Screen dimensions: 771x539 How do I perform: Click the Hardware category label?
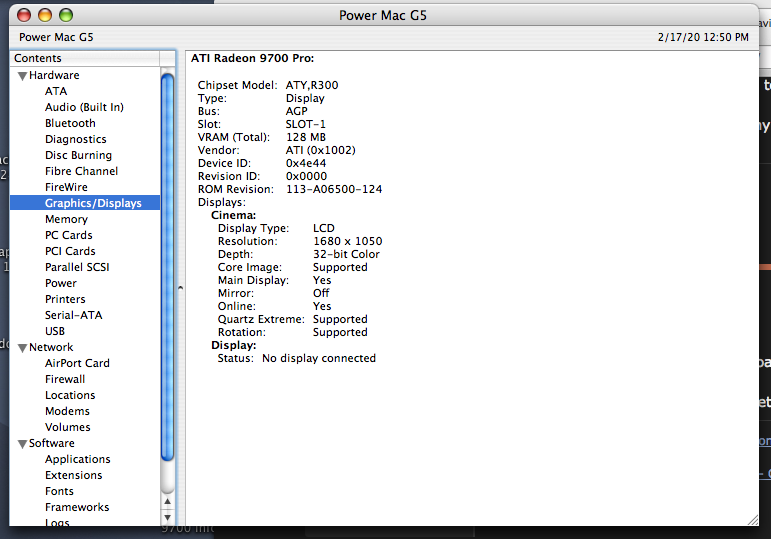tap(54, 75)
